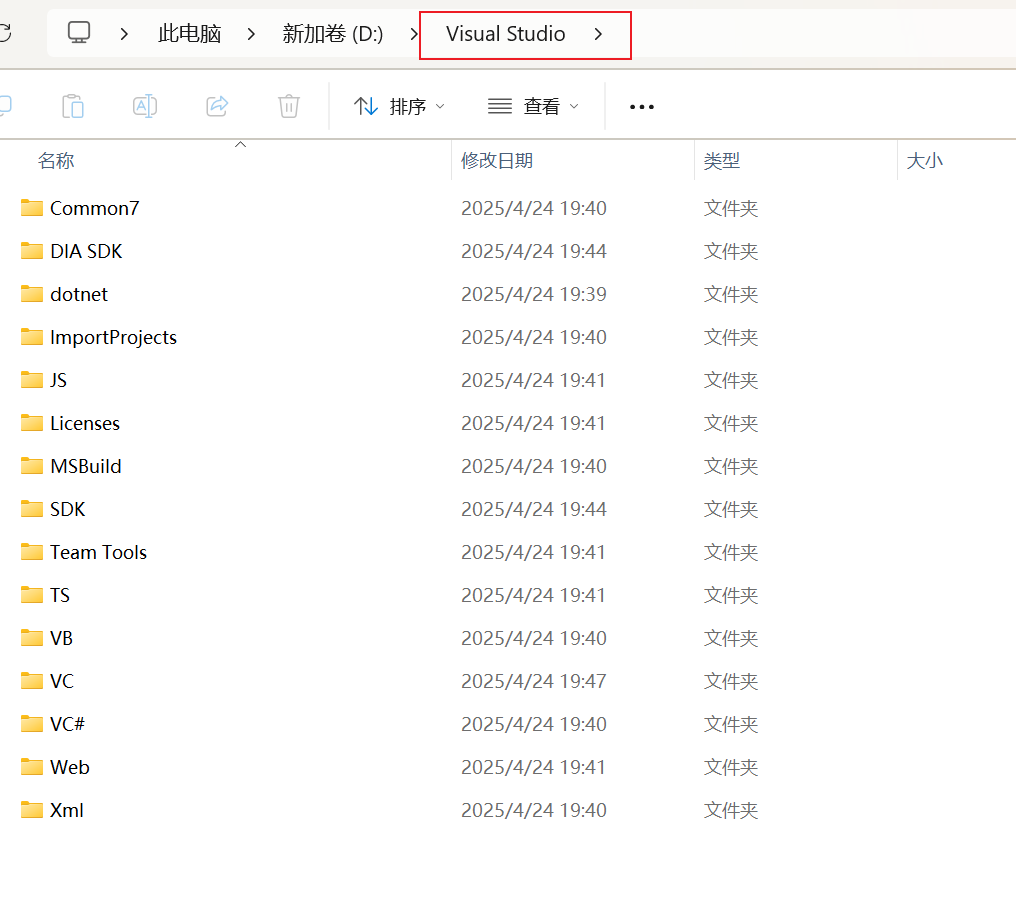Select the DIA SDK folder name
Image resolution: width=1016 pixels, height=903 pixels.
(86, 251)
